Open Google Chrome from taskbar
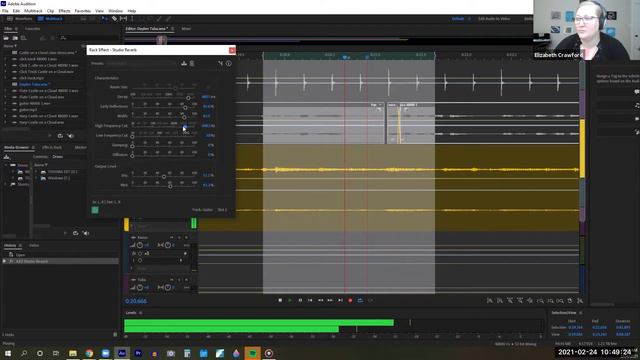 [x=89, y=353]
